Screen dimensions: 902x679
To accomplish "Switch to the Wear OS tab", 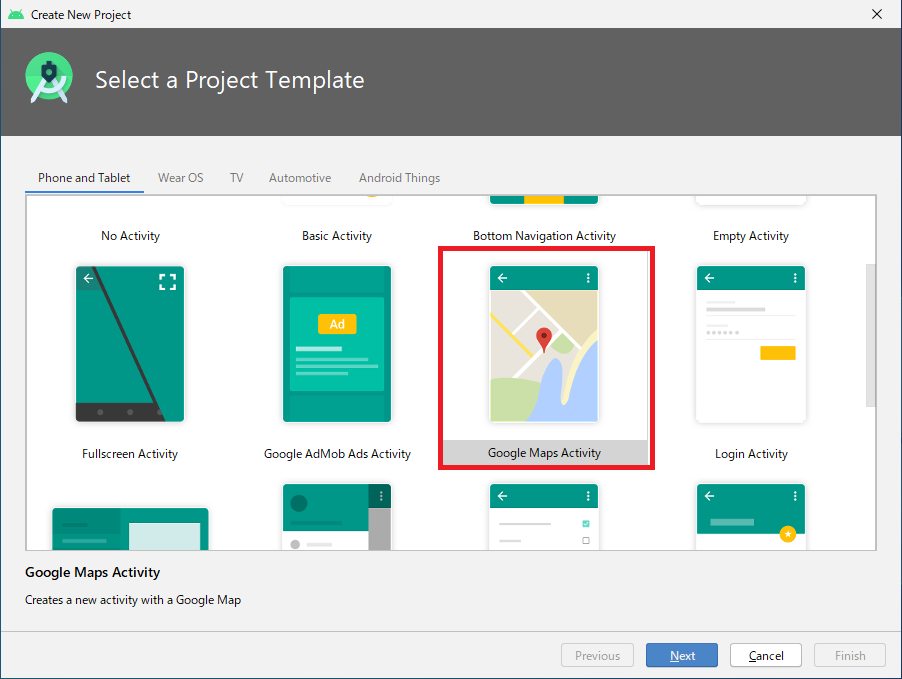I will [180, 178].
